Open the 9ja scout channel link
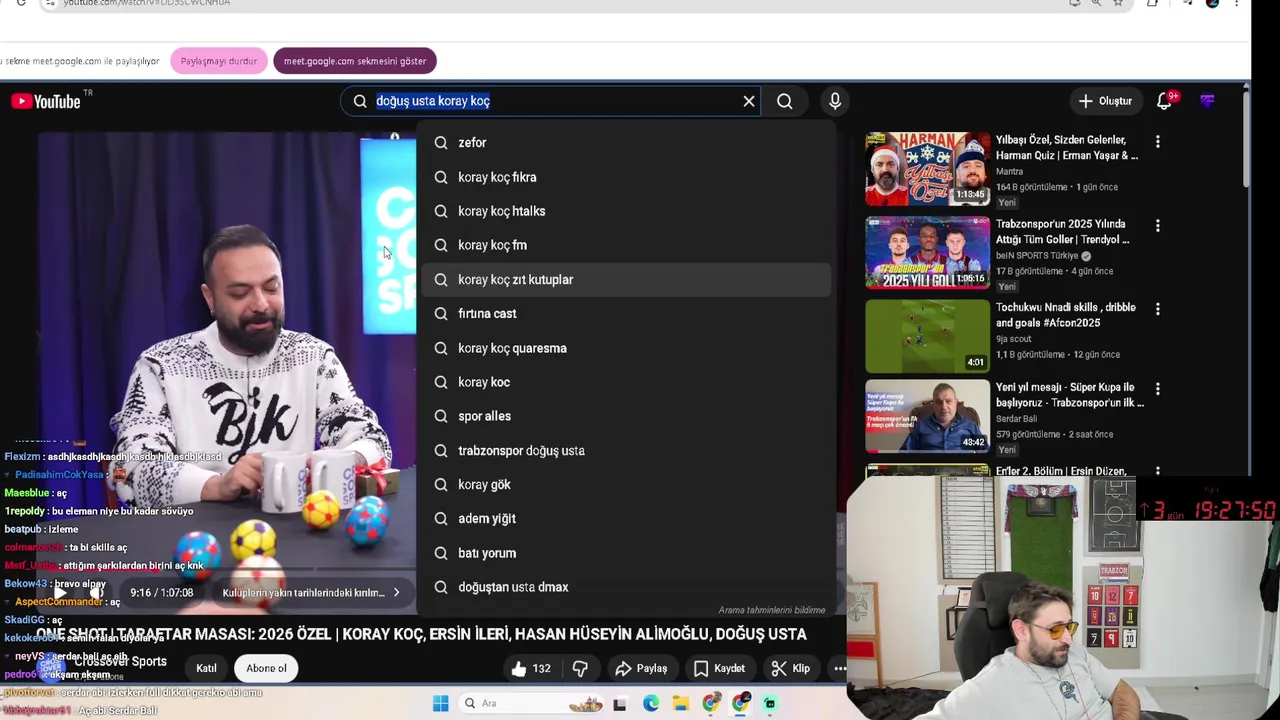 coord(1015,339)
